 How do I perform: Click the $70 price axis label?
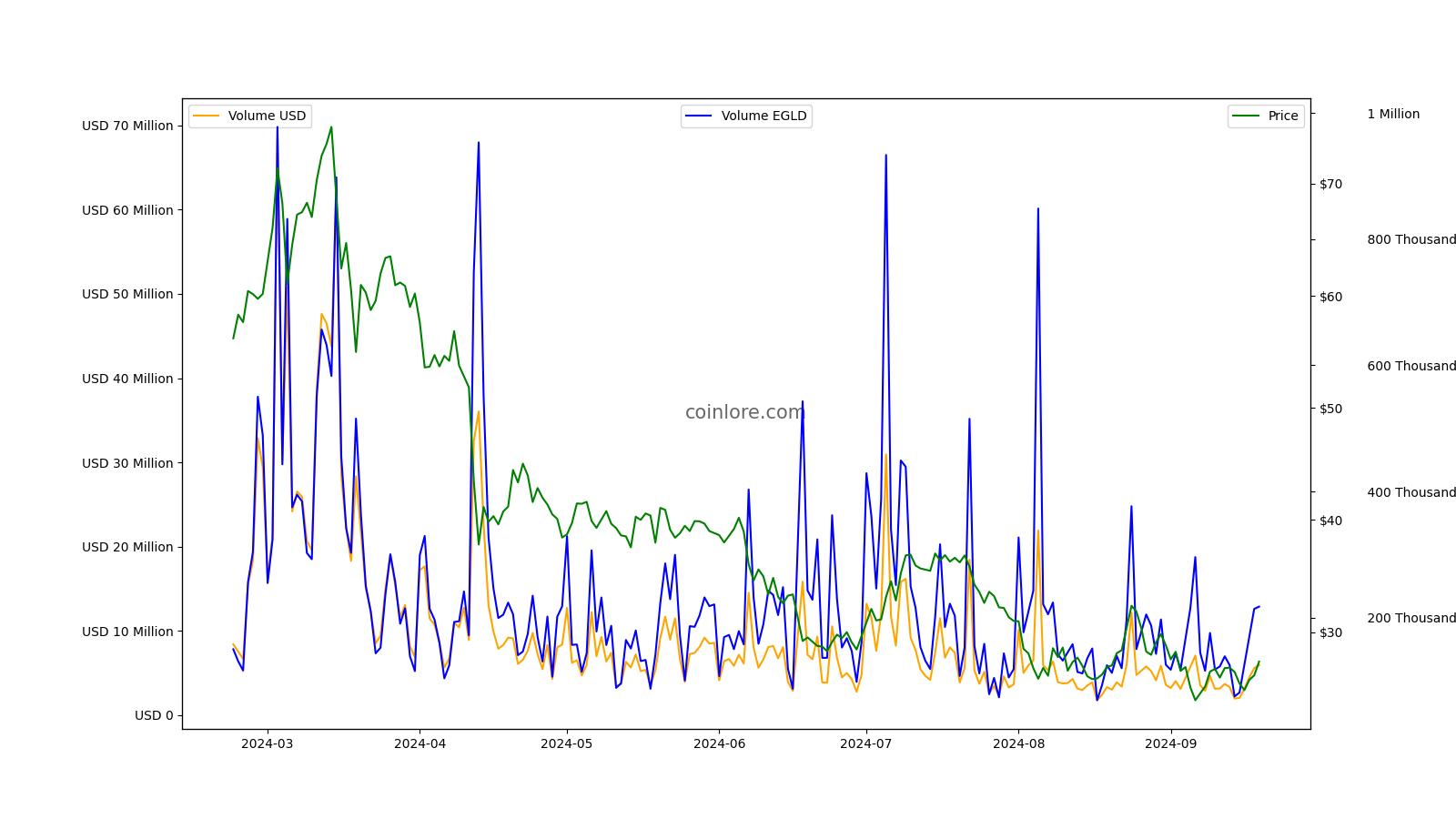pyautogui.click(x=1330, y=184)
